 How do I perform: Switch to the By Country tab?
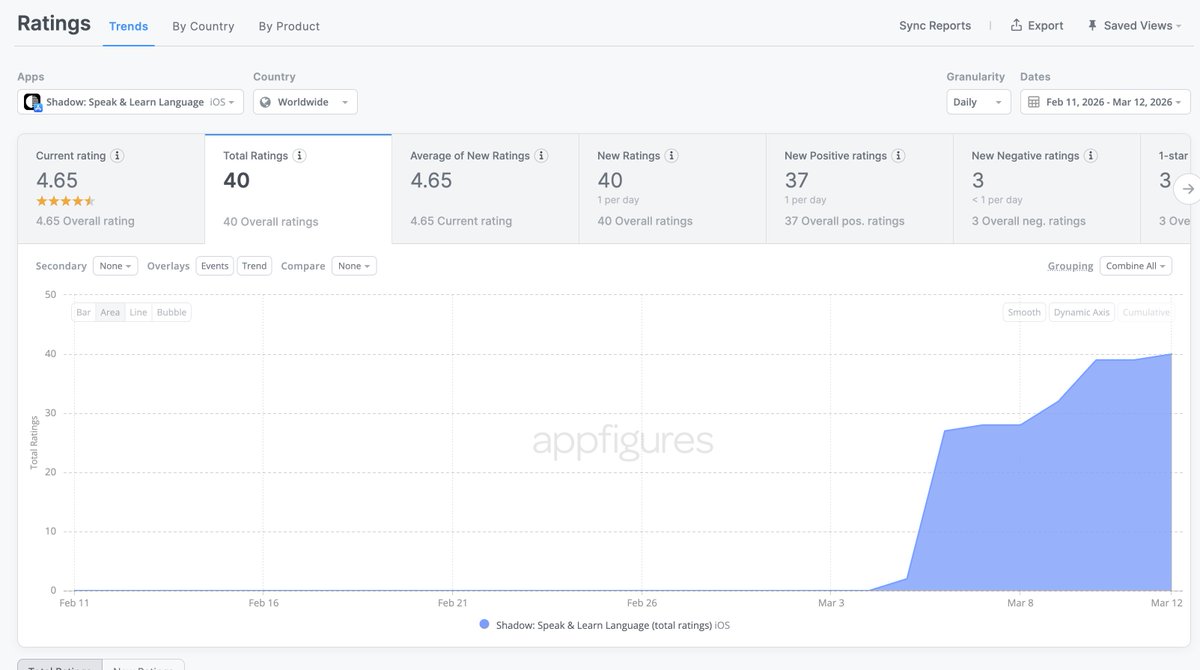tap(203, 26)
